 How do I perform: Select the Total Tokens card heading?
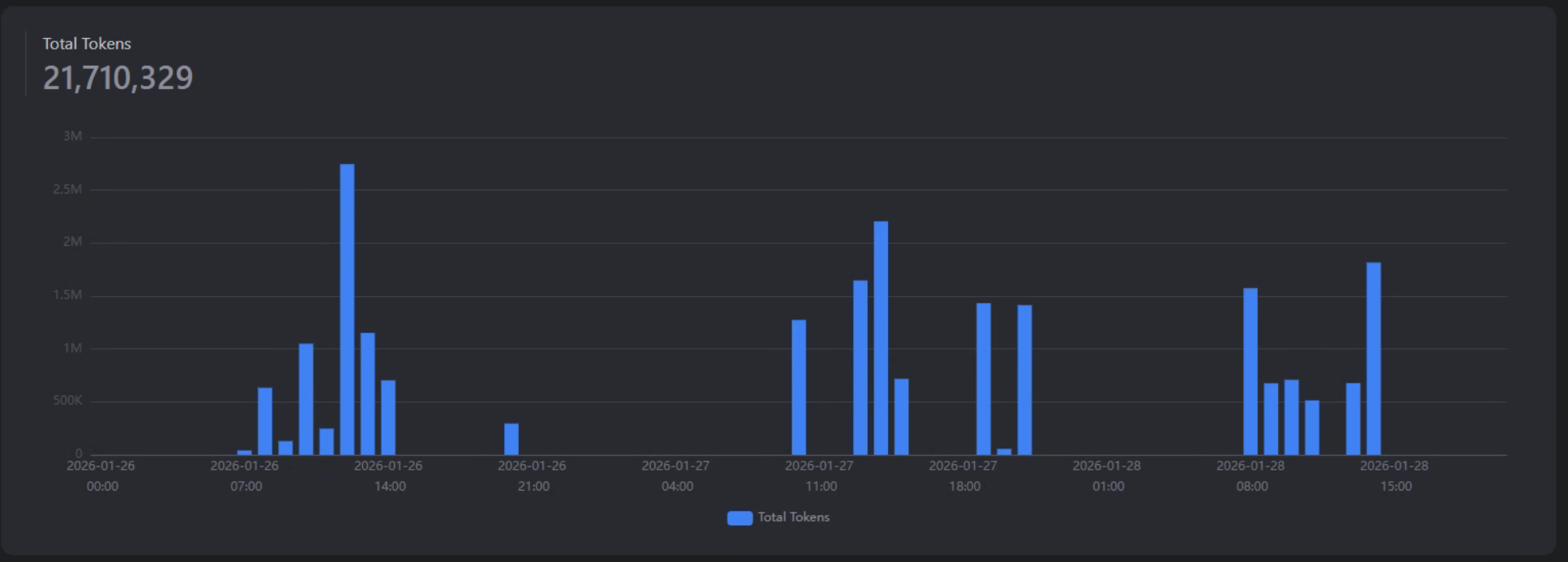click(87, 44)
